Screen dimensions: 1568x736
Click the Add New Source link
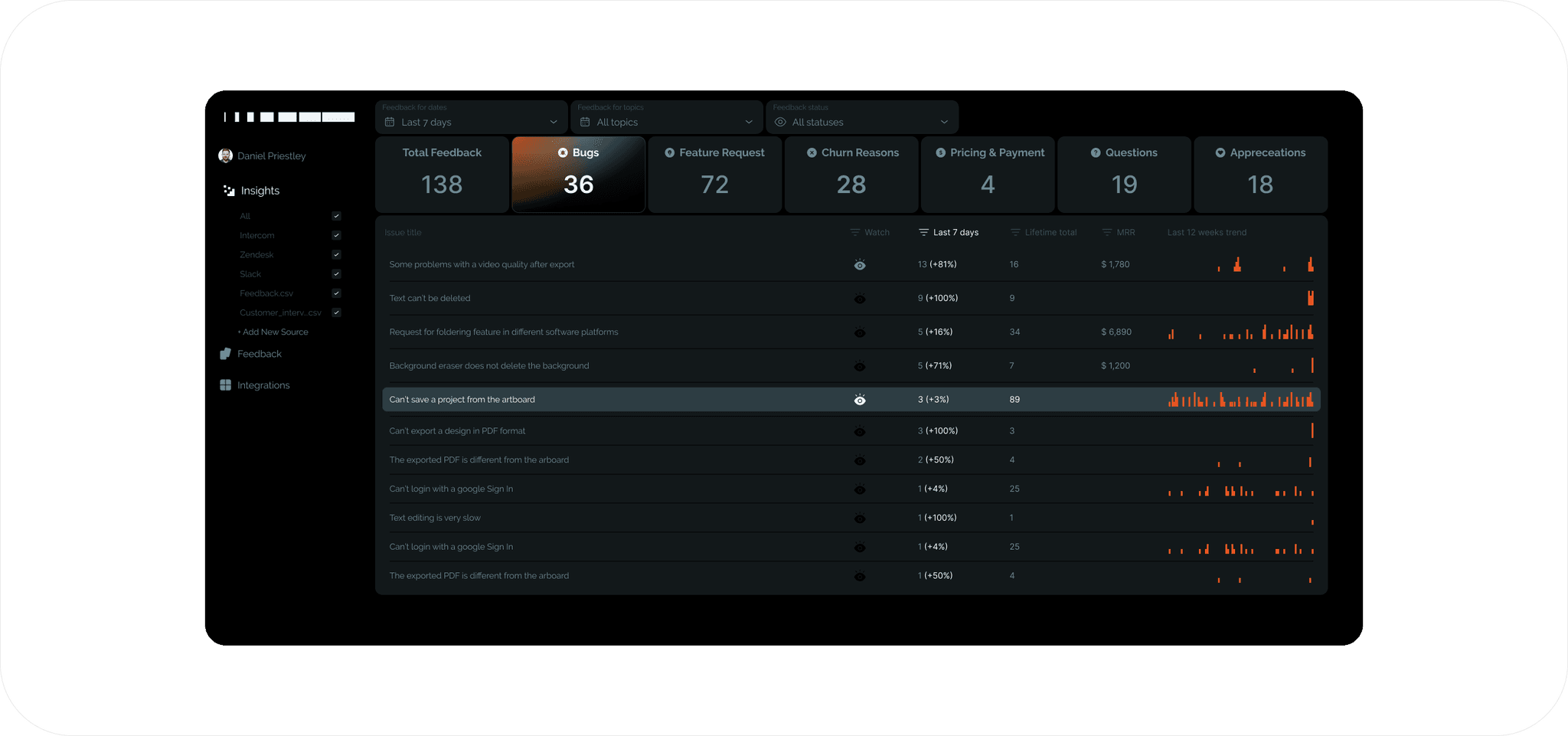273,332
